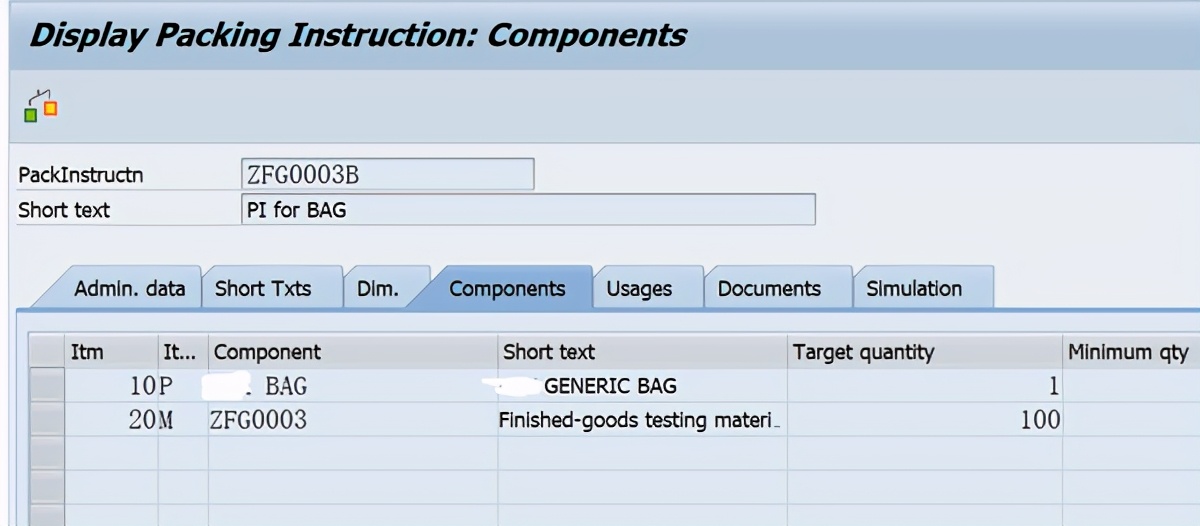This screenshot has width=1200, height=526.
Task: Open the Documents tab
Action: (769, 289)
